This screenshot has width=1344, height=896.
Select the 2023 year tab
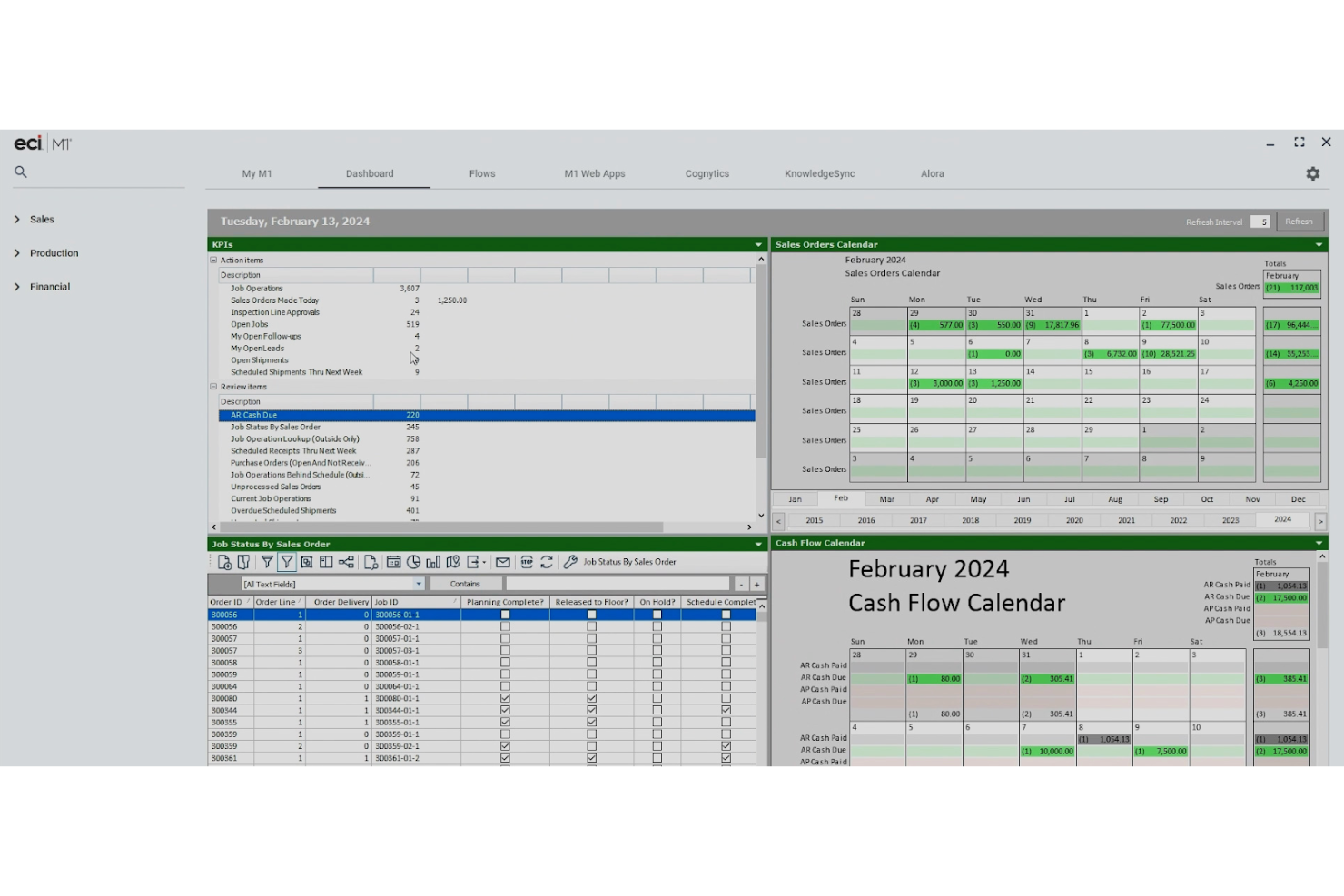tap(1230, 521)
